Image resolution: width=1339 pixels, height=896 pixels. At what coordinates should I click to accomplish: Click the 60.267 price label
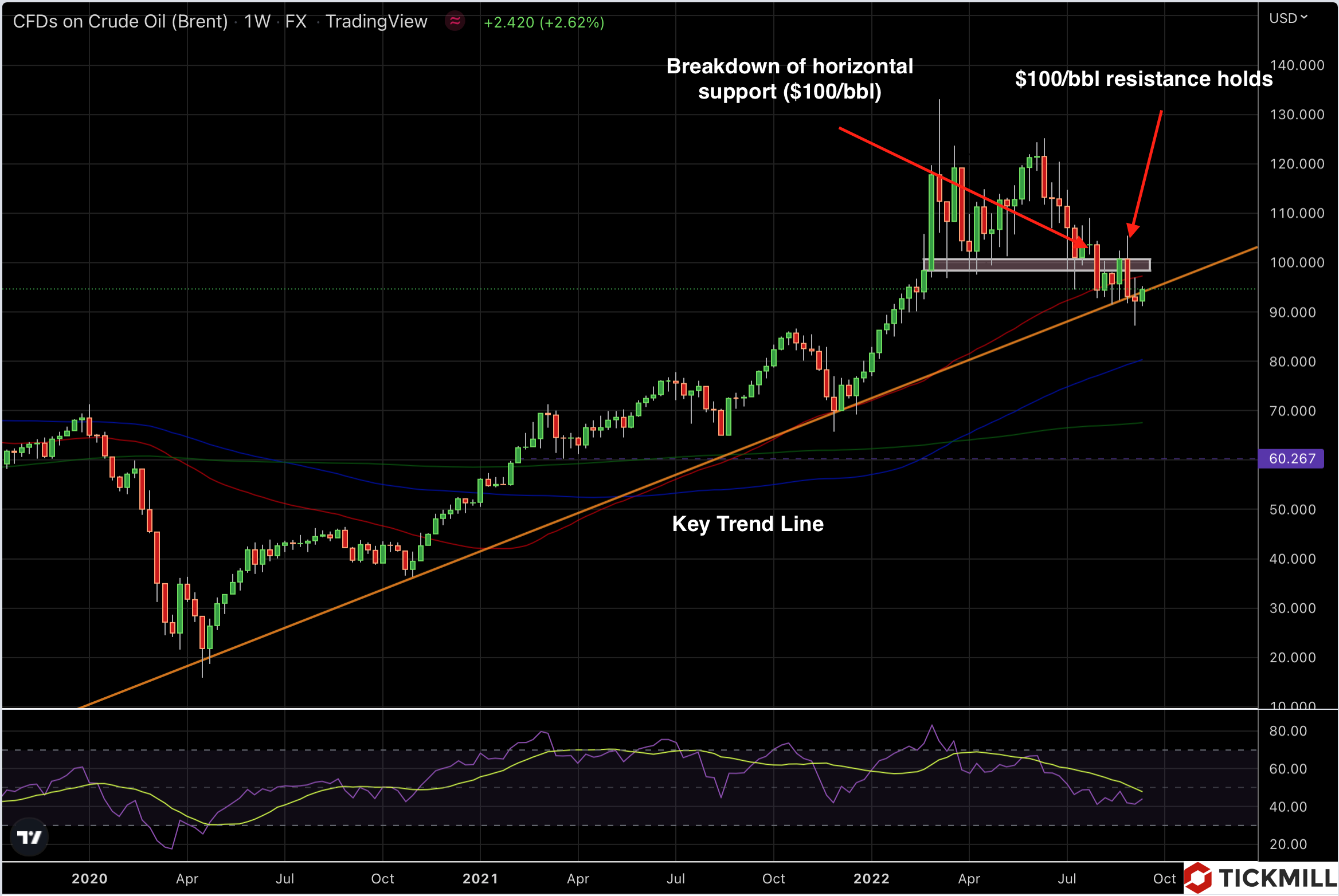1291,458
